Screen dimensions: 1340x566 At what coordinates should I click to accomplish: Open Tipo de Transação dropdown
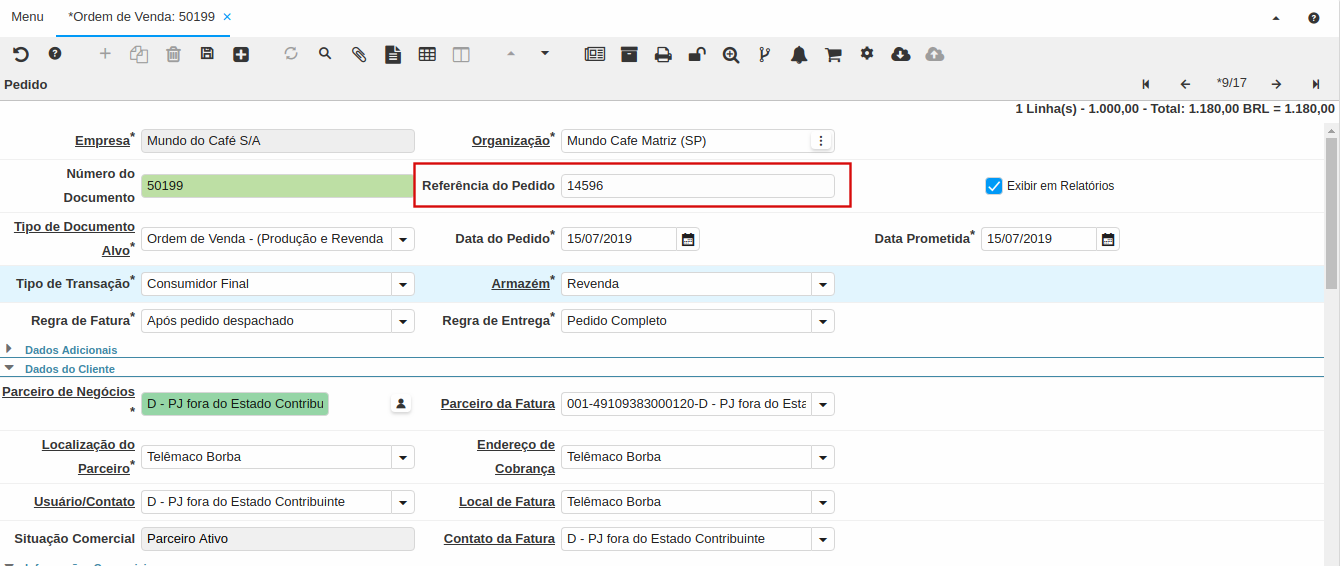coord(403,284)
